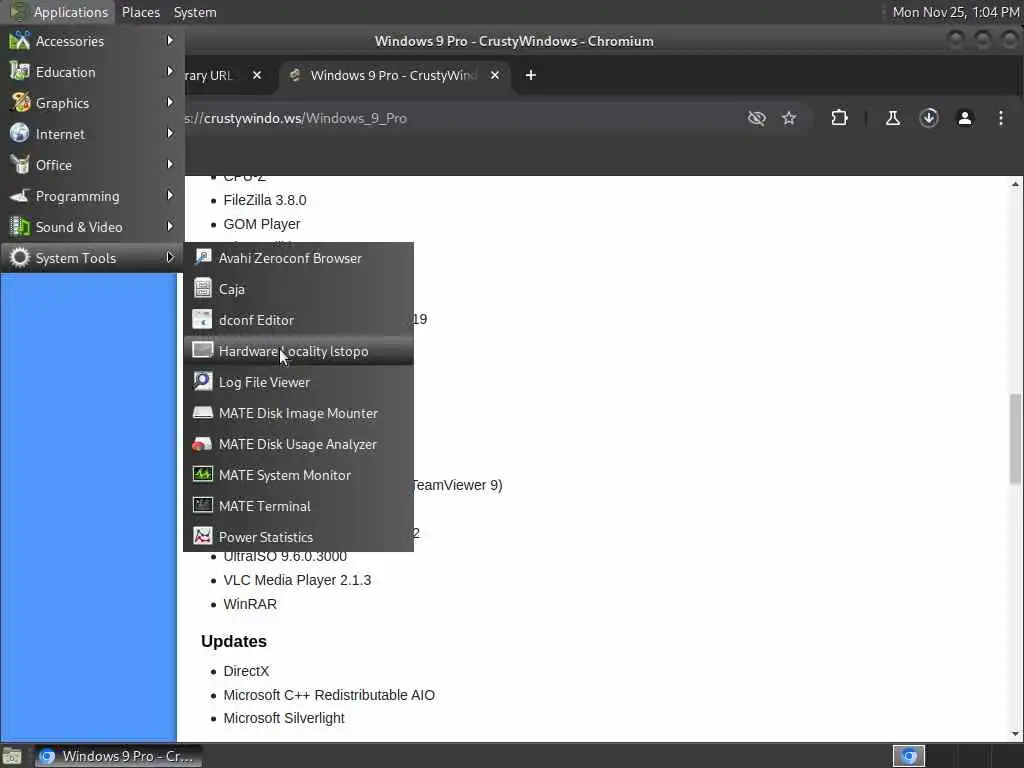Image resolution: width=1024 pixels, height=768 pixels.
Task: Expand the Office submenu arrow
Action: [x=170, y=165]
